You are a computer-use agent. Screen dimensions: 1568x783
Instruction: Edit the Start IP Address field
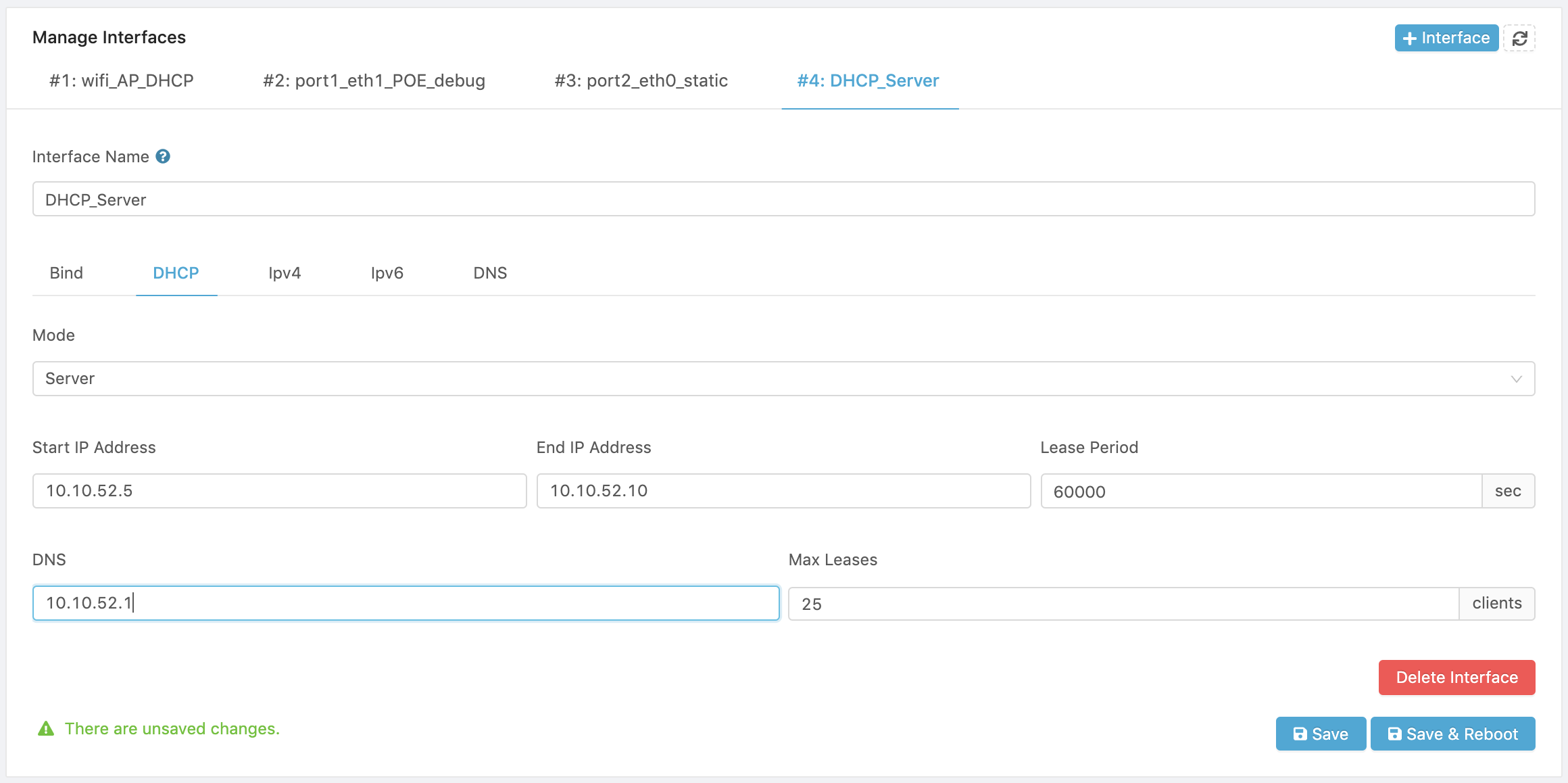click(280, 490)
